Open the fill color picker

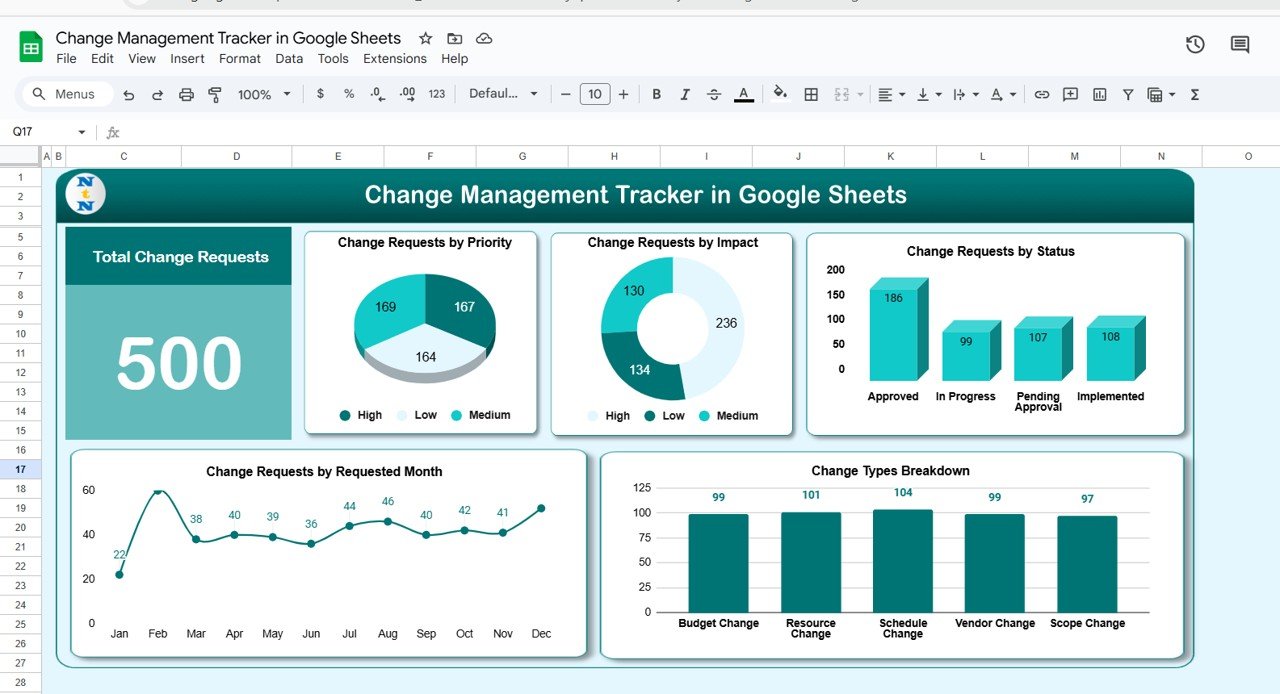click(780, 93)
